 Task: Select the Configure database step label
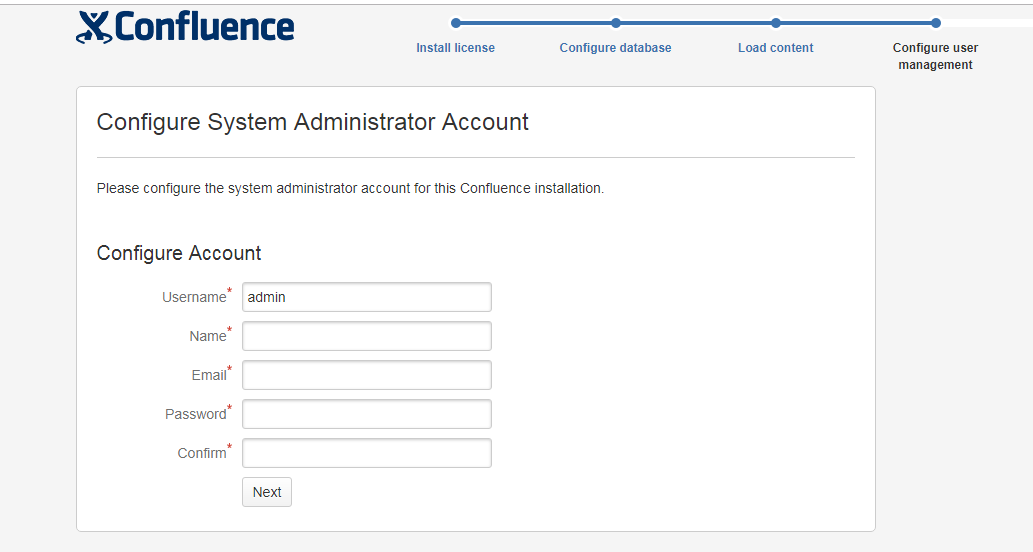pos(615,48)
